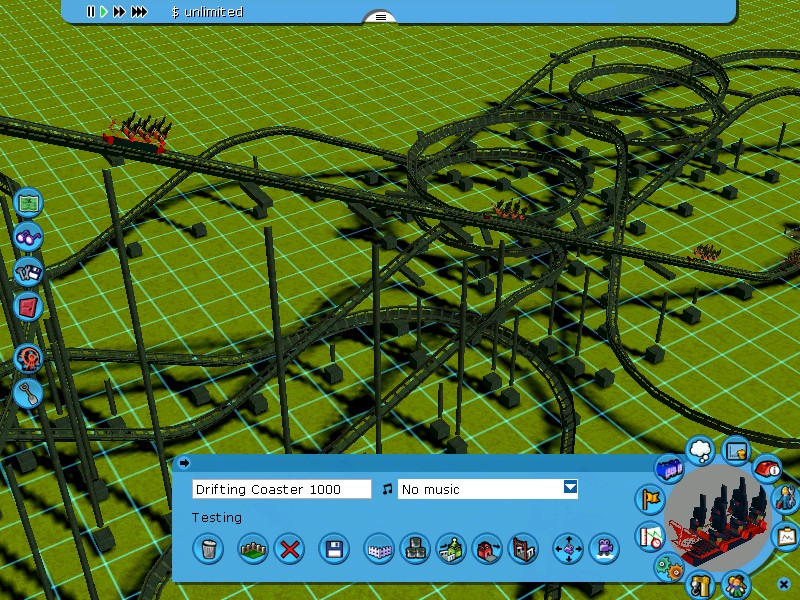Expand the top bar pull-down handle
Image resolution: width=800 pixels, height=600 pixels.
(379, 17)
